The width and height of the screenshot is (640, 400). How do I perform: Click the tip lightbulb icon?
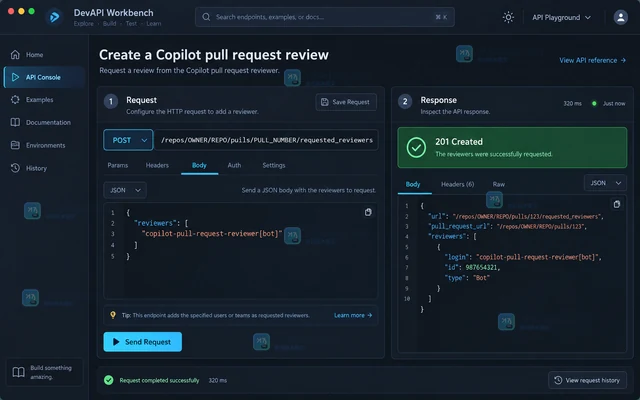pyautogui.click(x=113, y=315)
